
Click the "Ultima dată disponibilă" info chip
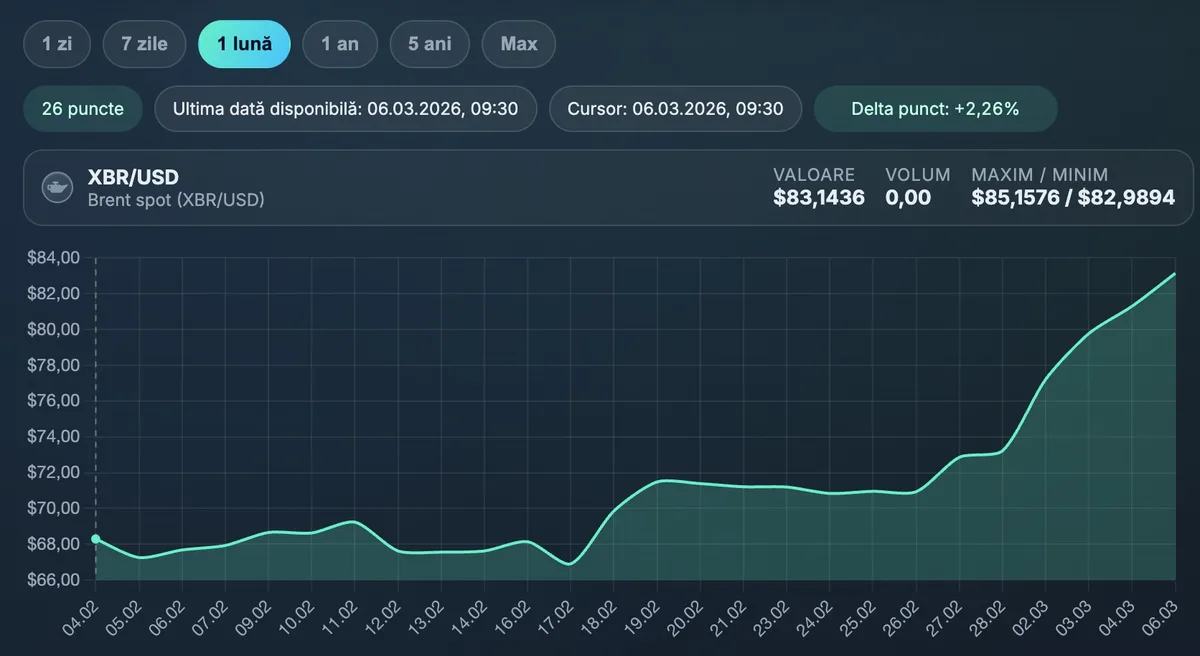point(345,108)
